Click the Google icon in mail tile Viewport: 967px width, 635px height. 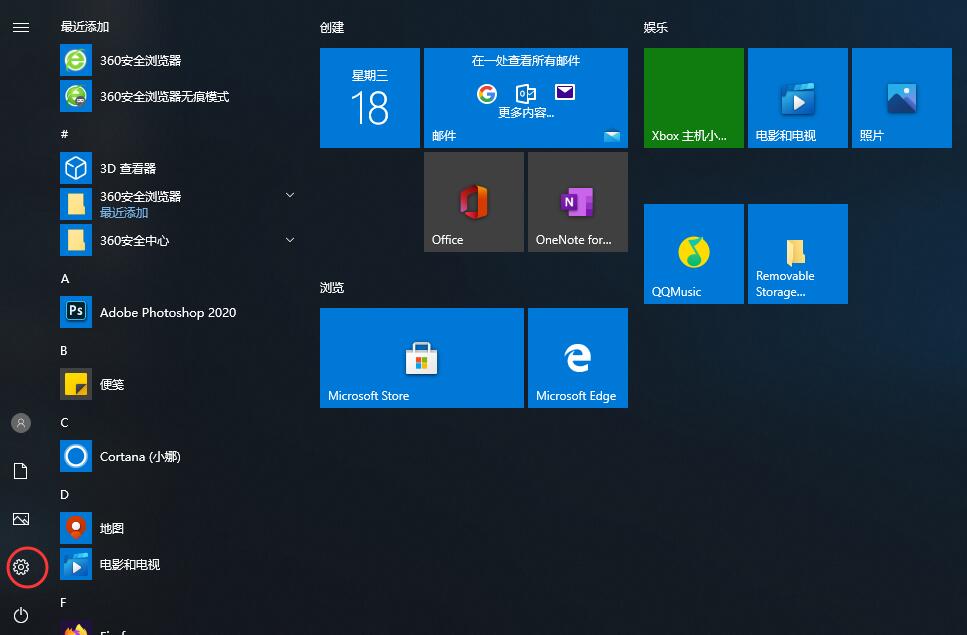coord(487,94)
